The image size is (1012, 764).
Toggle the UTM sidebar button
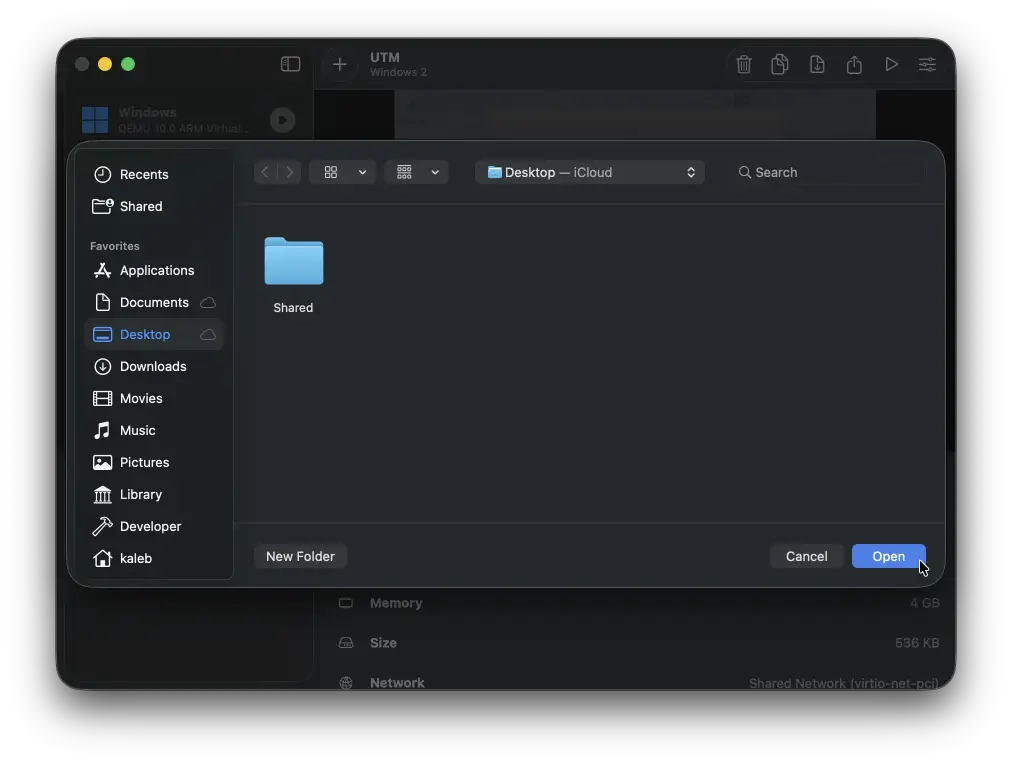click(290, 64)
